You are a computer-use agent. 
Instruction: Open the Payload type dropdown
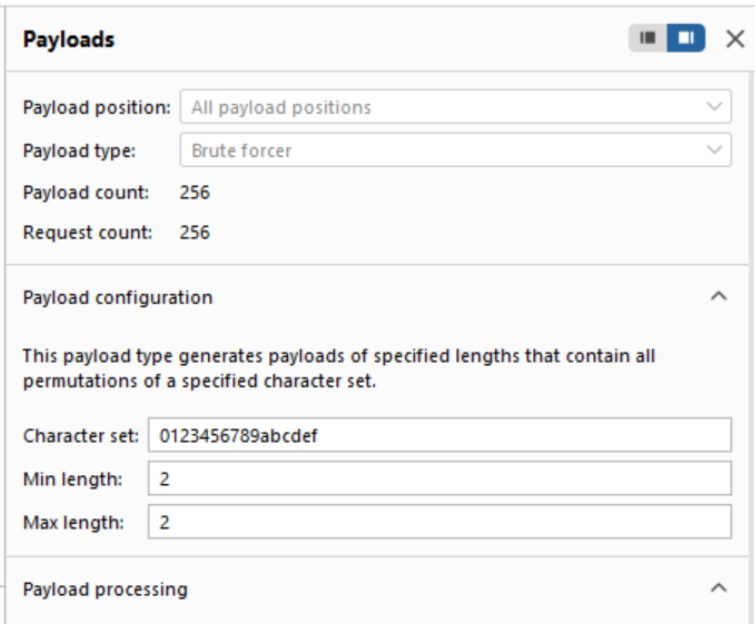(x=455, y=151)
